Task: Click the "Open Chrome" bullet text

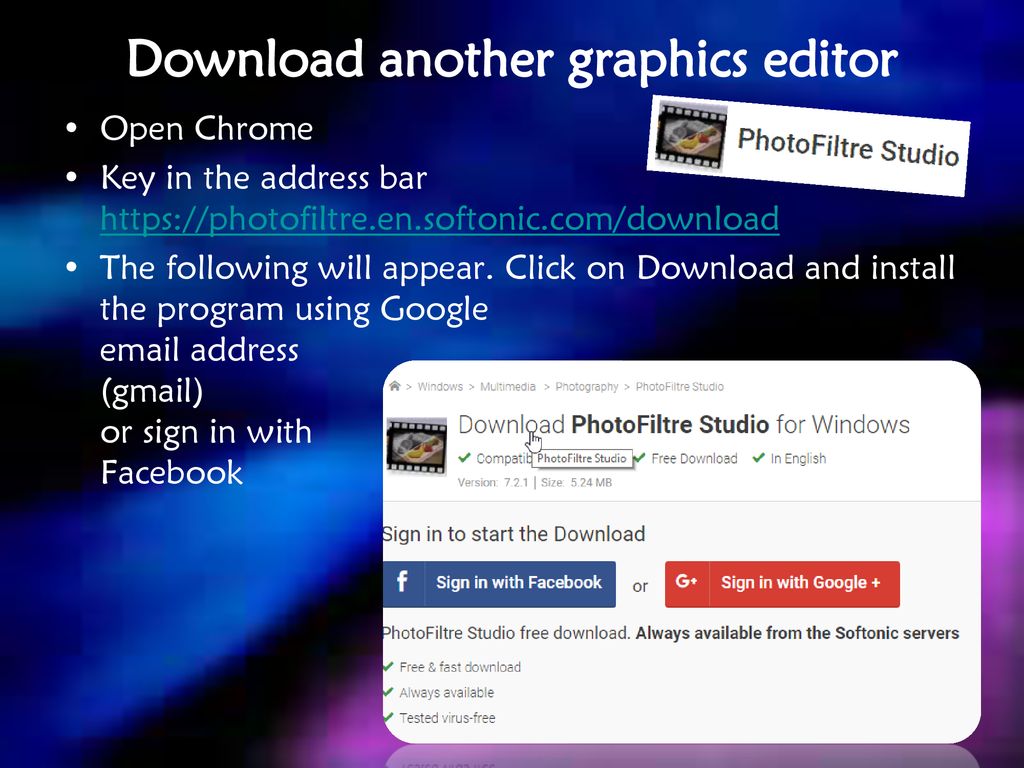Action: tap(206, 128)
